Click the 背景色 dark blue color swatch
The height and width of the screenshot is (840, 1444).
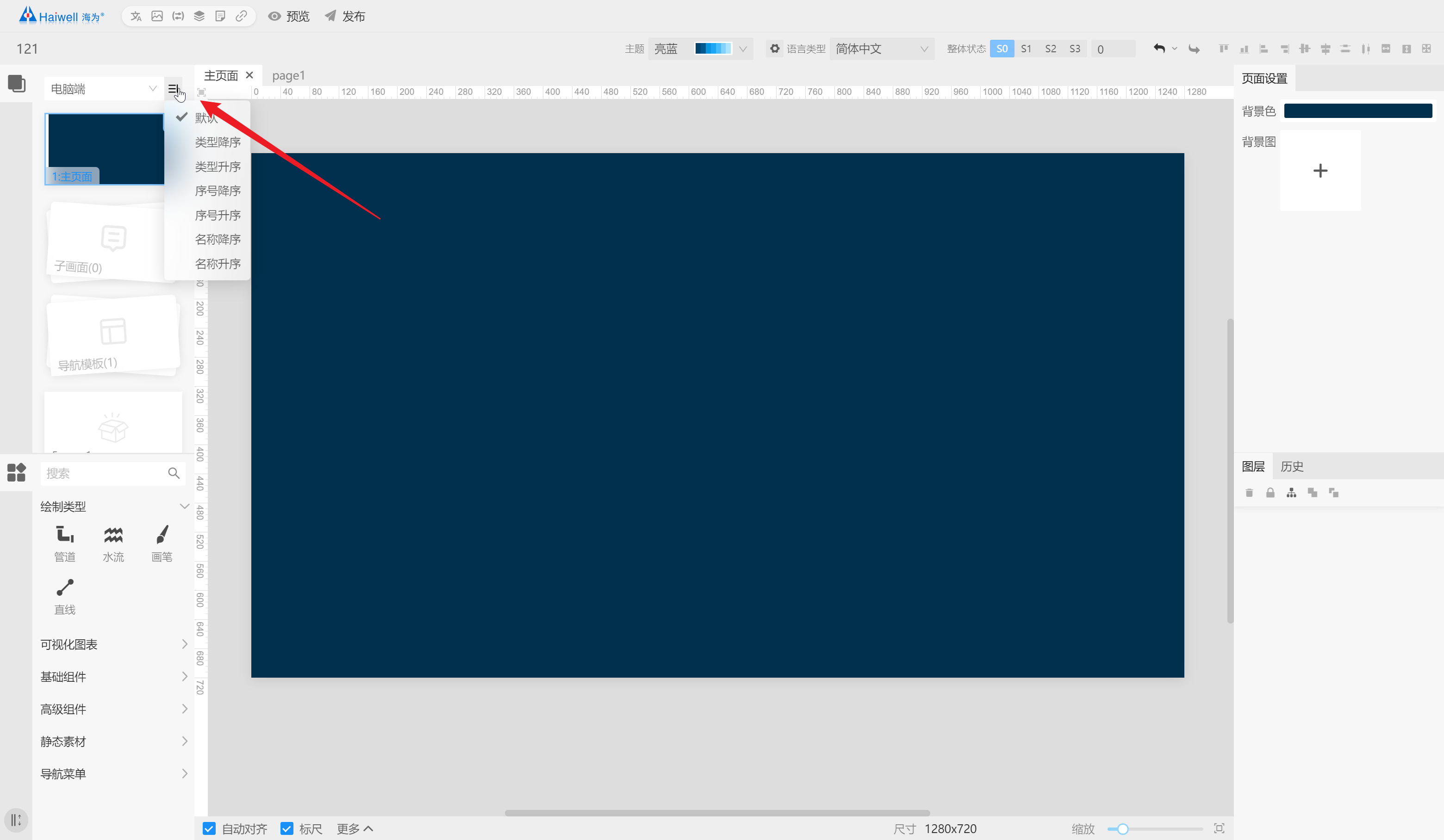[x=1358, y=111]
